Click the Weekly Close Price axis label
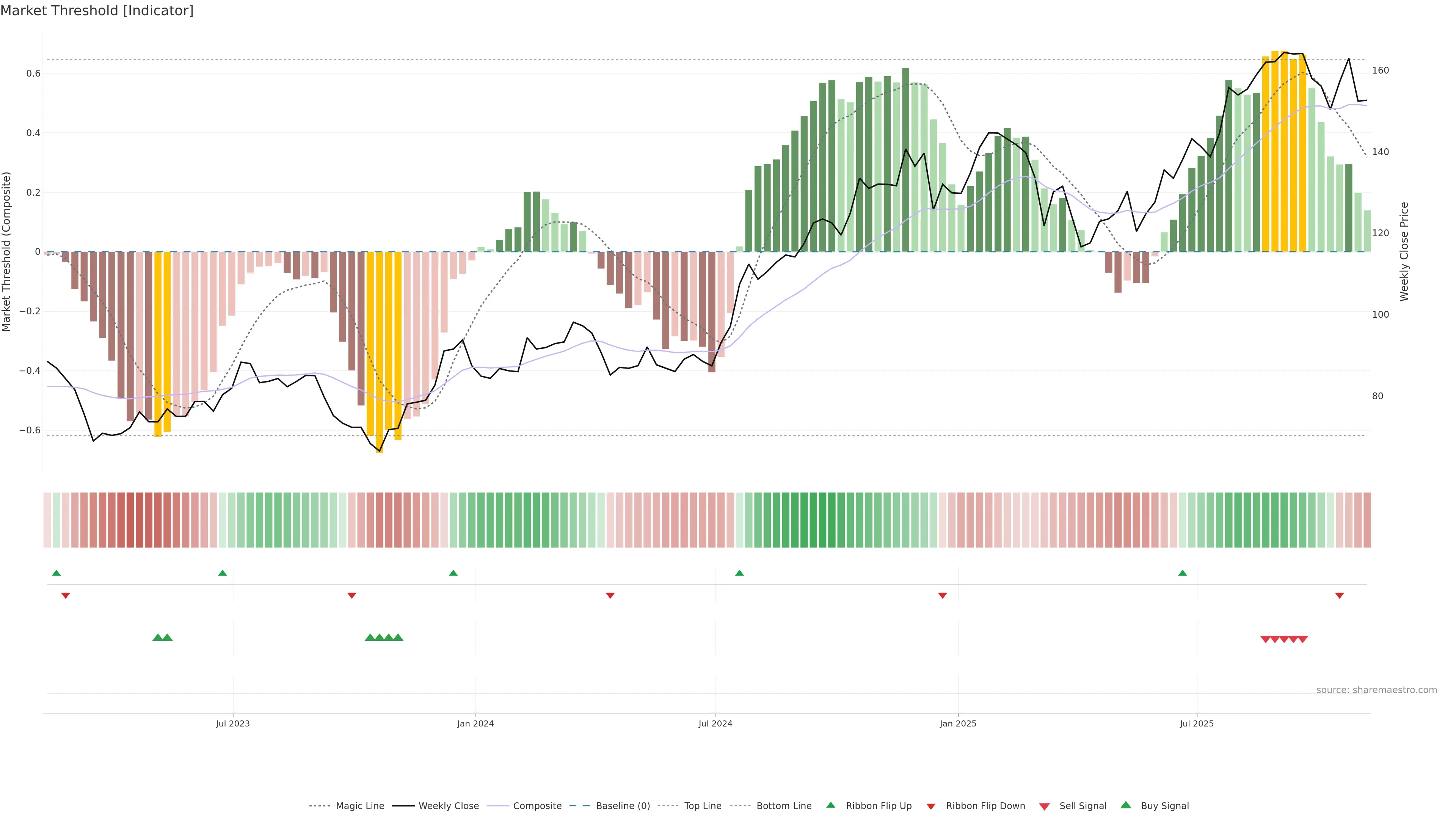Viewport: 1456px width, 819px height. pos(1404,251)
